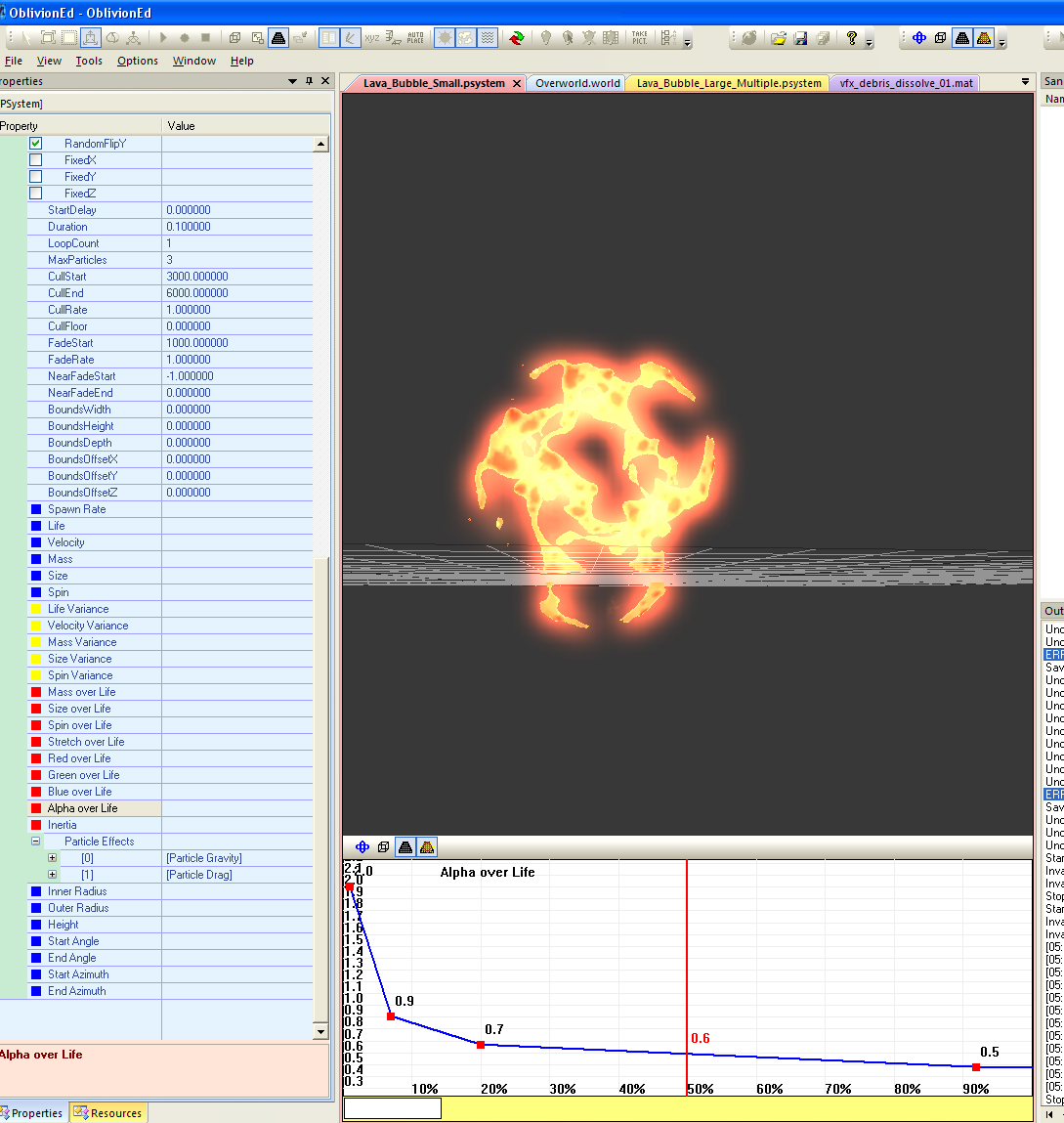This screenshot has width=1064, height=1123.
Task: Open the Options menu
Action: pos(138,61)
